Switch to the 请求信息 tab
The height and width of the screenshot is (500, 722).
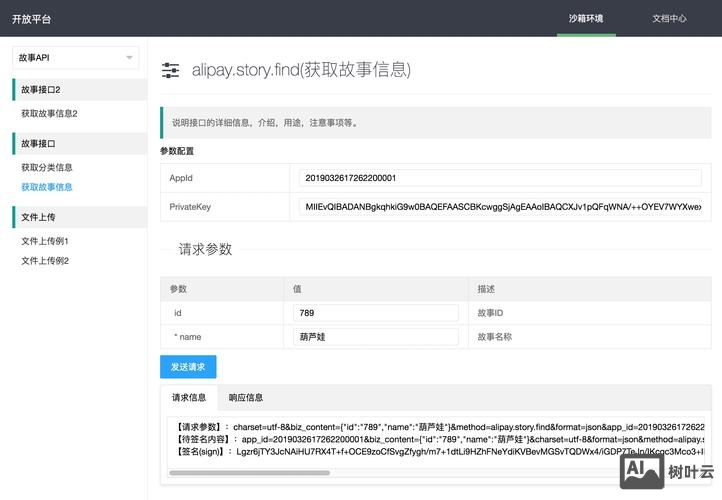(x=189, y=397)
